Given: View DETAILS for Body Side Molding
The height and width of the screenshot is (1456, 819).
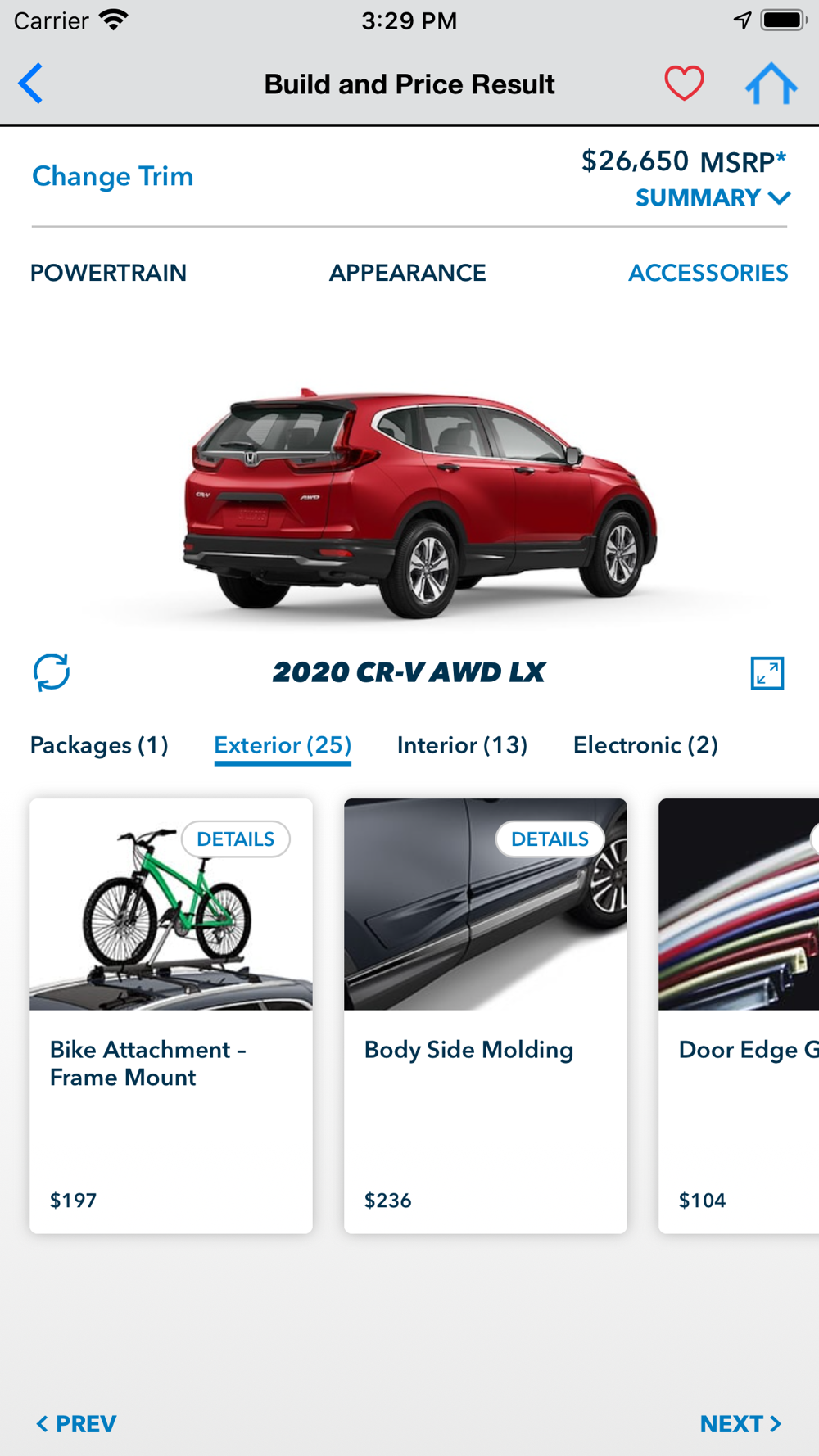Looking at the screenshot, I should point(550,839).
